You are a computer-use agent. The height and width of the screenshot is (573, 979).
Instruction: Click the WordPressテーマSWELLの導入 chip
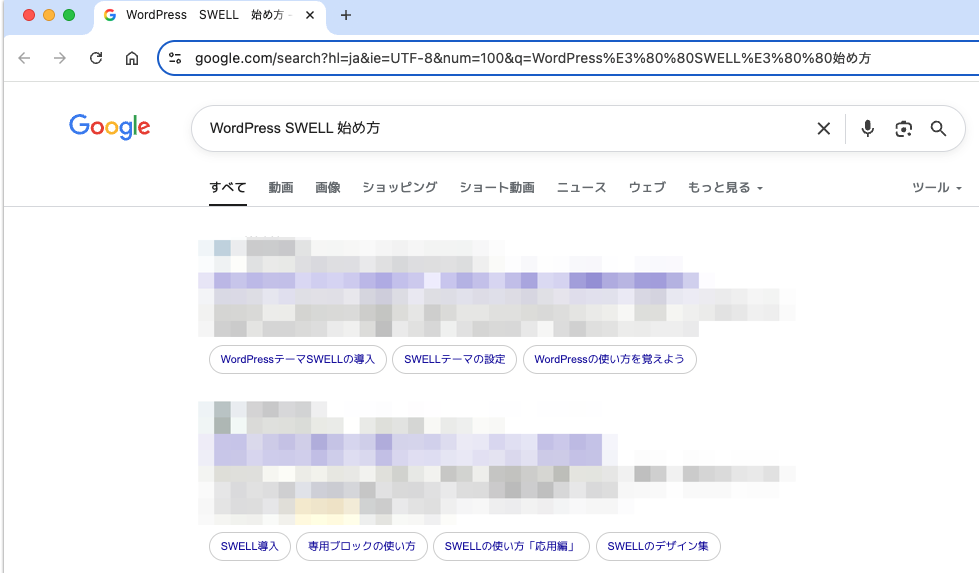[297, 360]
